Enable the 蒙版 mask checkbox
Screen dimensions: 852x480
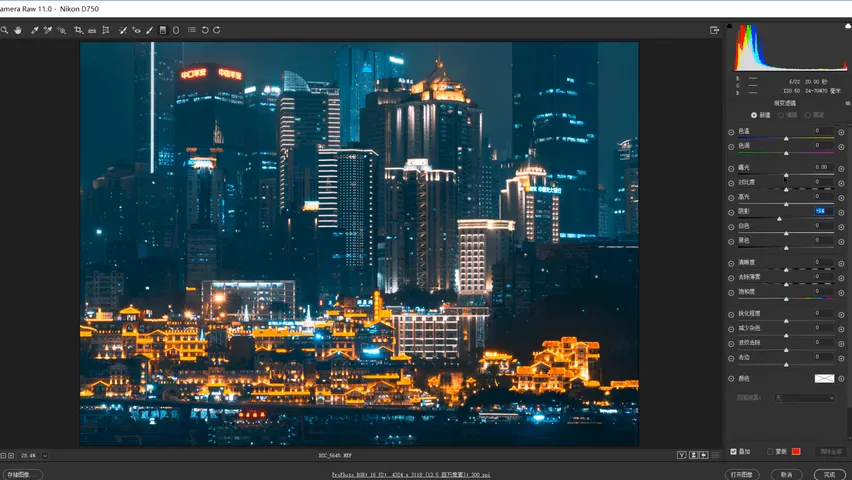point(770,452)
